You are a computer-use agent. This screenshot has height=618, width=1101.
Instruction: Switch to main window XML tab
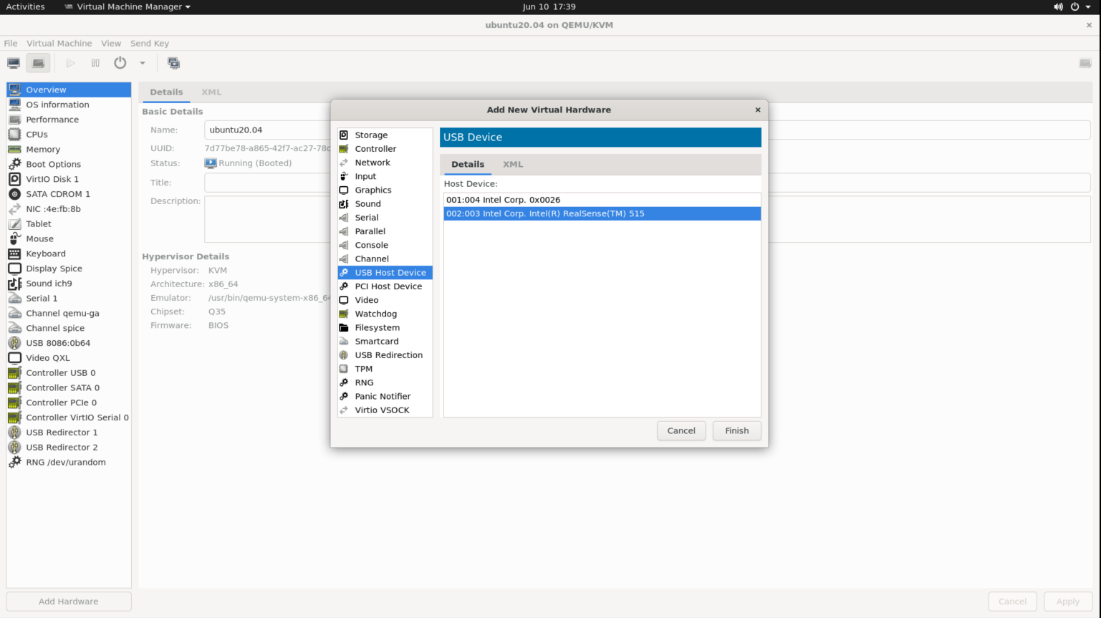pos(211,92)
